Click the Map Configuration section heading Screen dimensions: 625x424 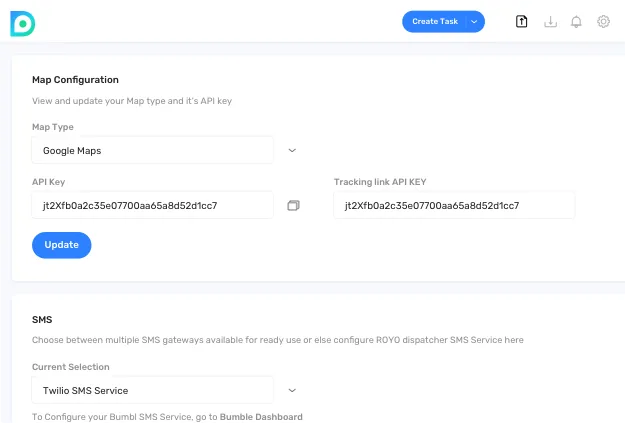(75, 80)
